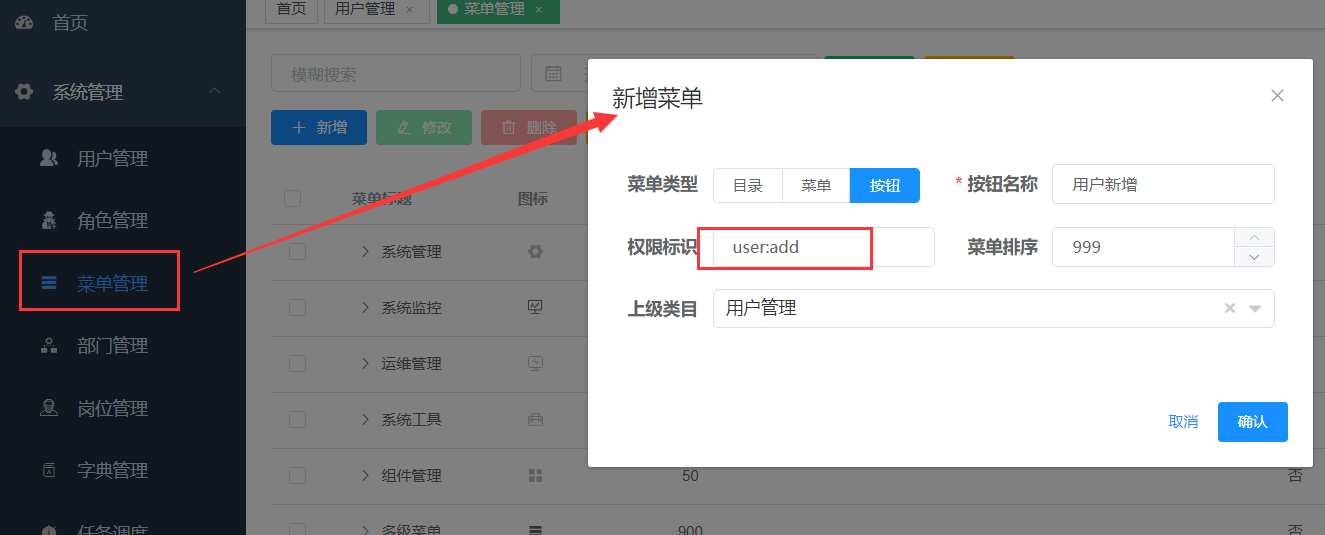Expand the 系统监控 table row

pyautogui.click(x=365, y=308)
